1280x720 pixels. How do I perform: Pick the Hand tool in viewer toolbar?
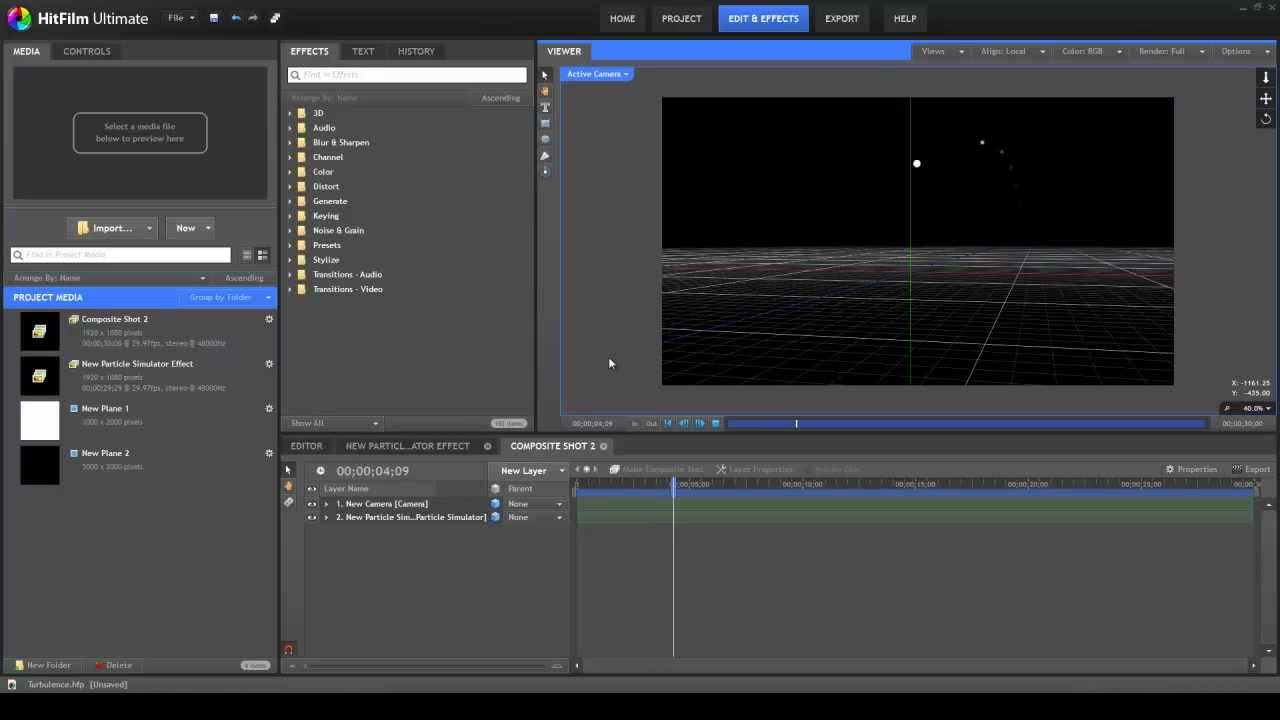545,91
